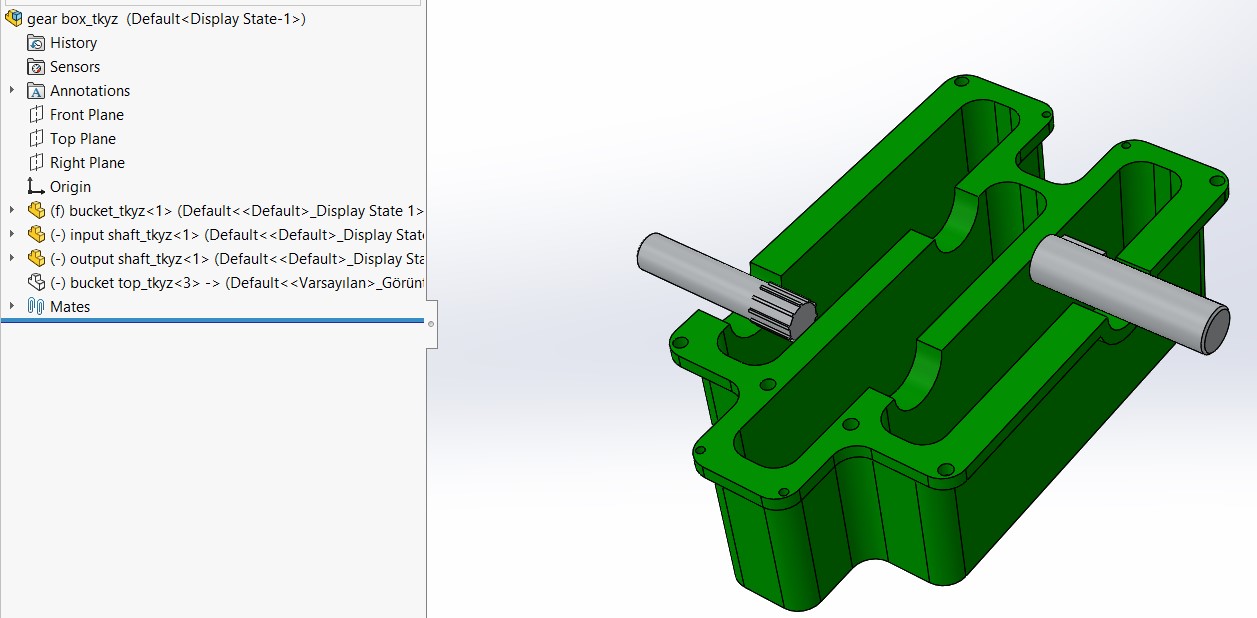Select the Sensors tree item text
Image resolution: width=1257 pixels, height=618 pixels.
tap(75, 67)
